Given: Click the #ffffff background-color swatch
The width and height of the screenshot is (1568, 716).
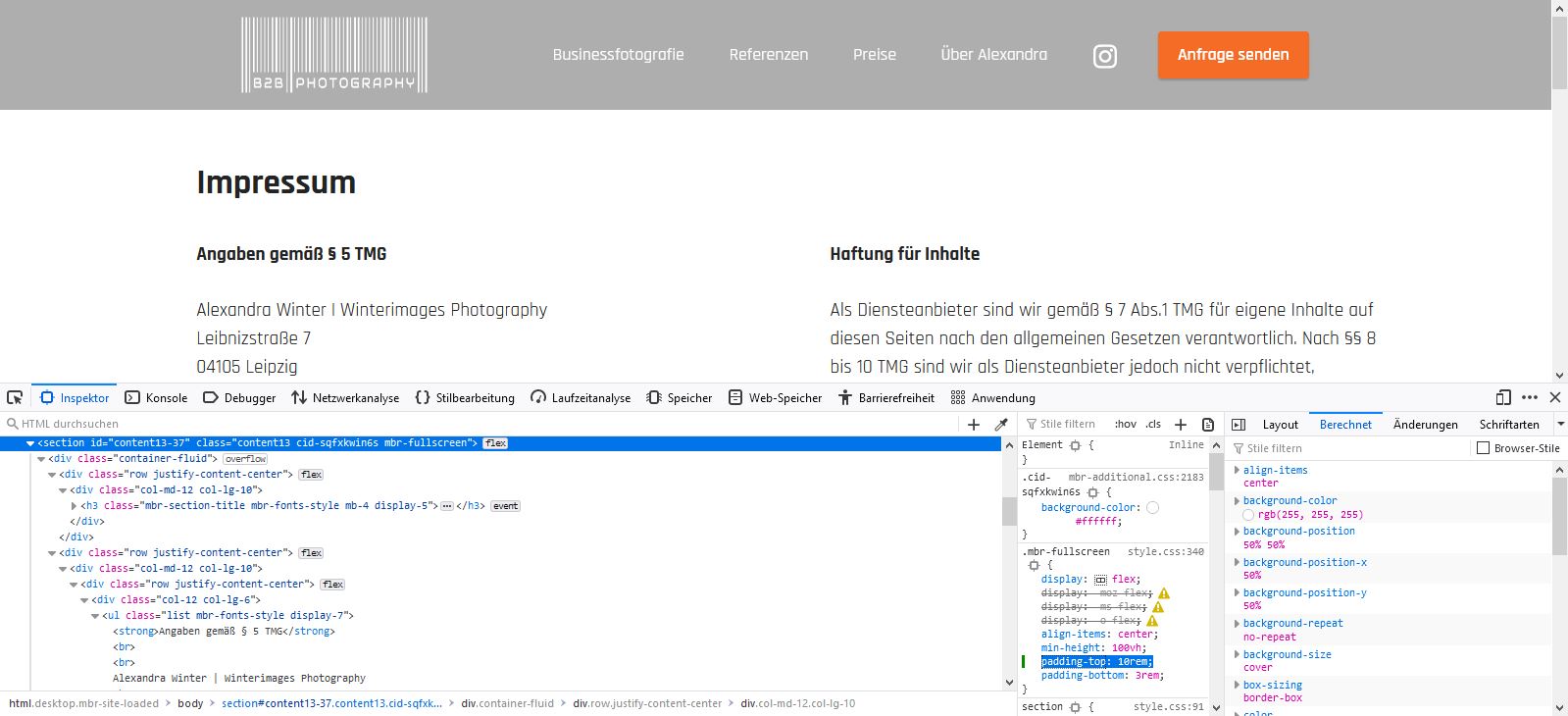Looking at the screenshot, I should point(1152,508).
